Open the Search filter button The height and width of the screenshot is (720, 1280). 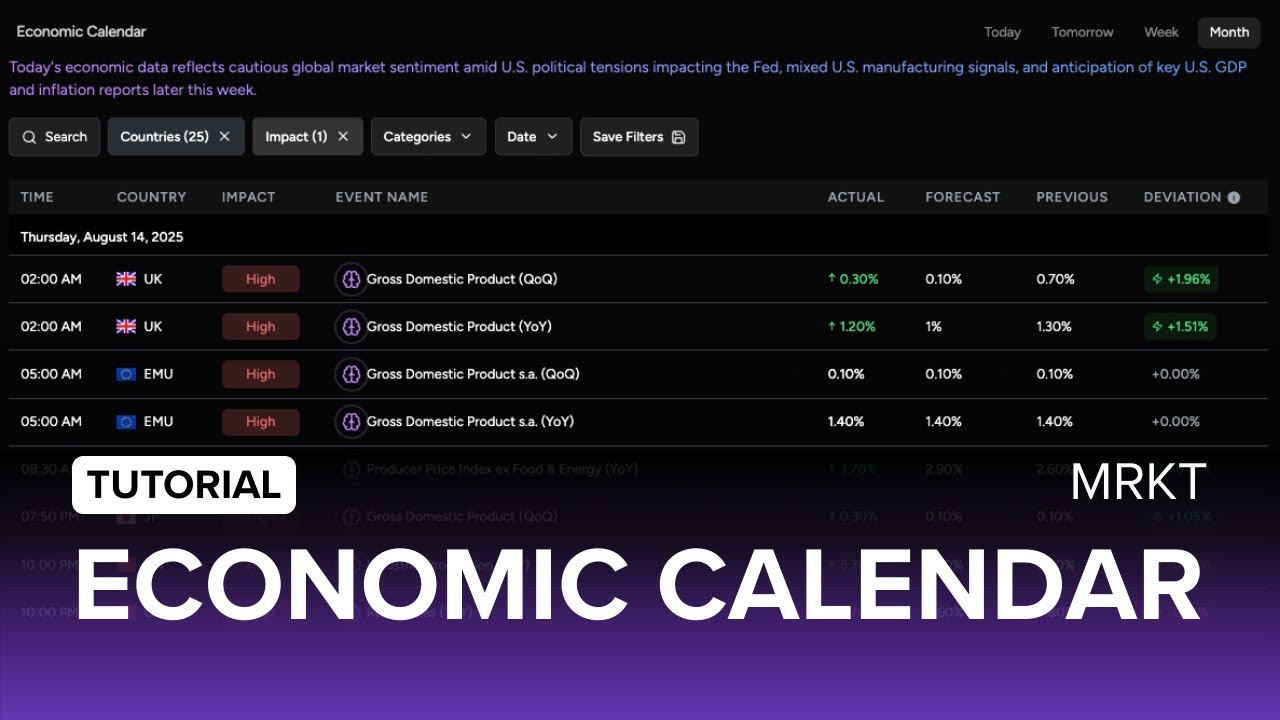click(54, 137)
